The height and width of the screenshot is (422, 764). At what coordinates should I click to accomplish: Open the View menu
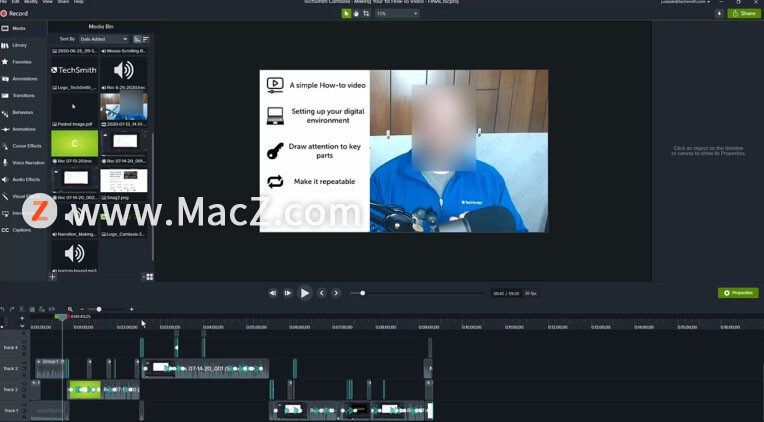pyautogui.click(x=48, y=2)
